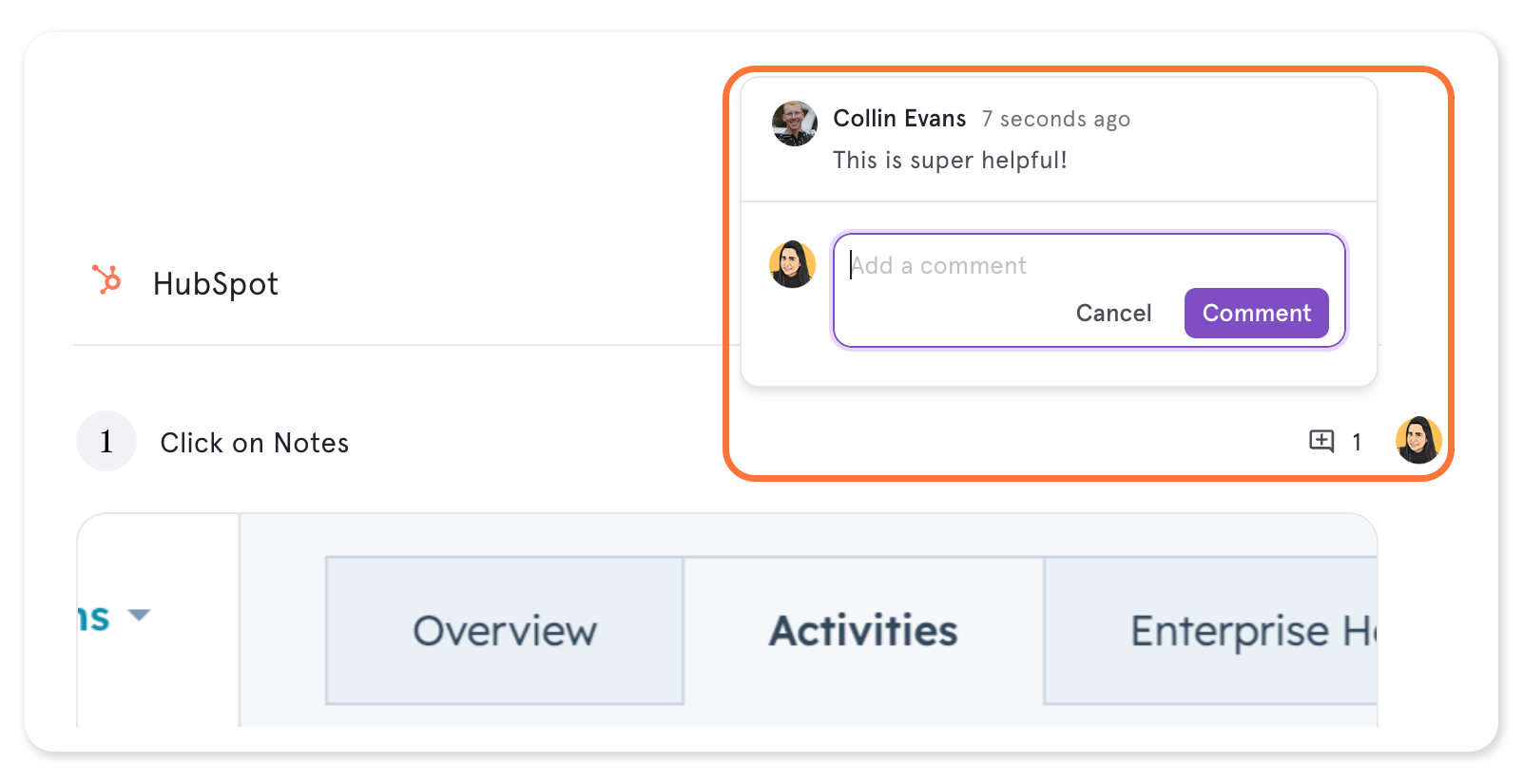
Task: Click Collin Evans's profile photo
Action: pyautogui.click(x=795, y=124)
